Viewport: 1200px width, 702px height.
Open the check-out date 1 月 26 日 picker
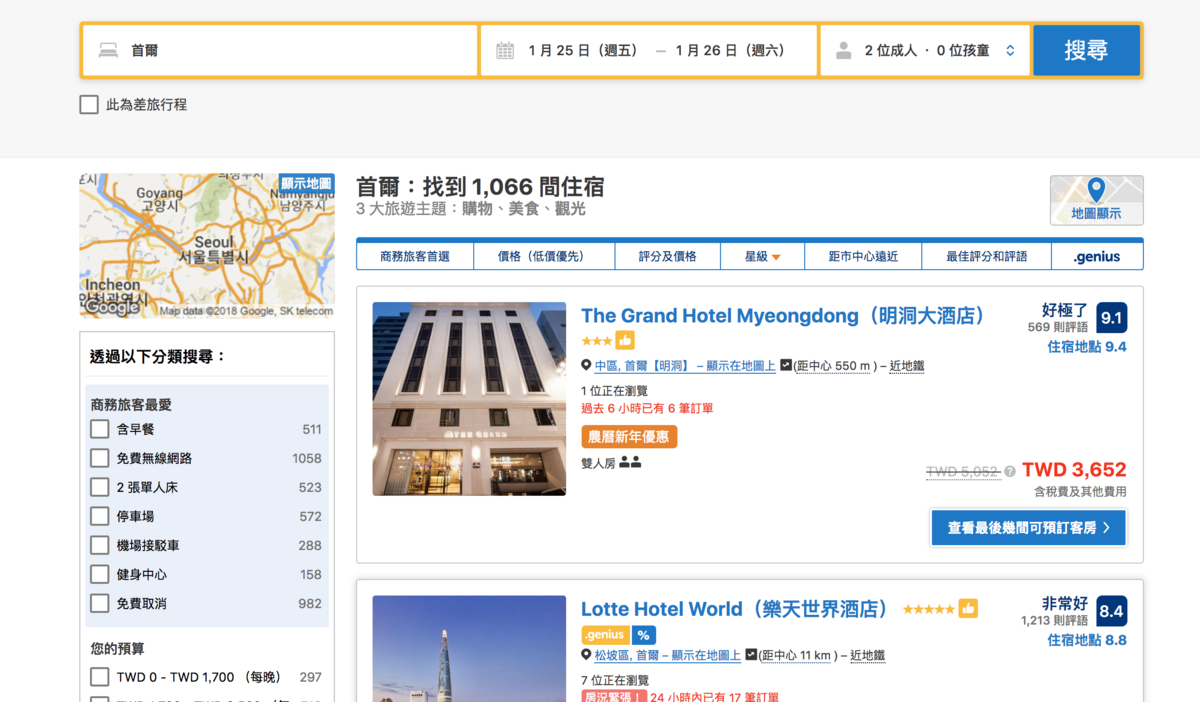[x=731, y=50]
